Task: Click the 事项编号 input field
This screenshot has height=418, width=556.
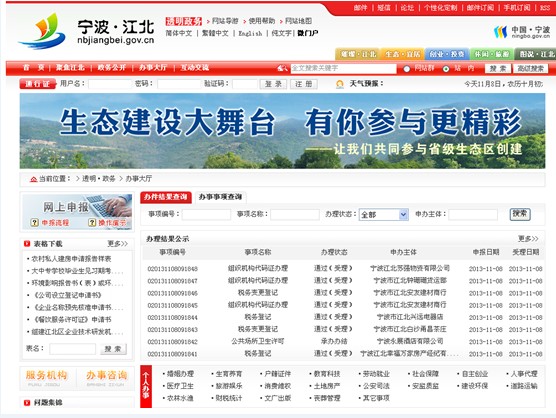Action: [206, 214]
